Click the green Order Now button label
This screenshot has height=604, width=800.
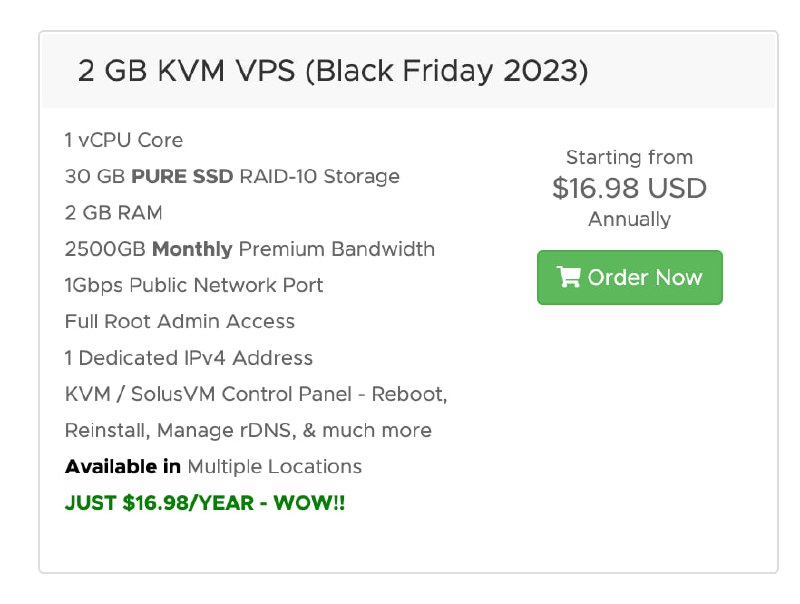[644, 277]
